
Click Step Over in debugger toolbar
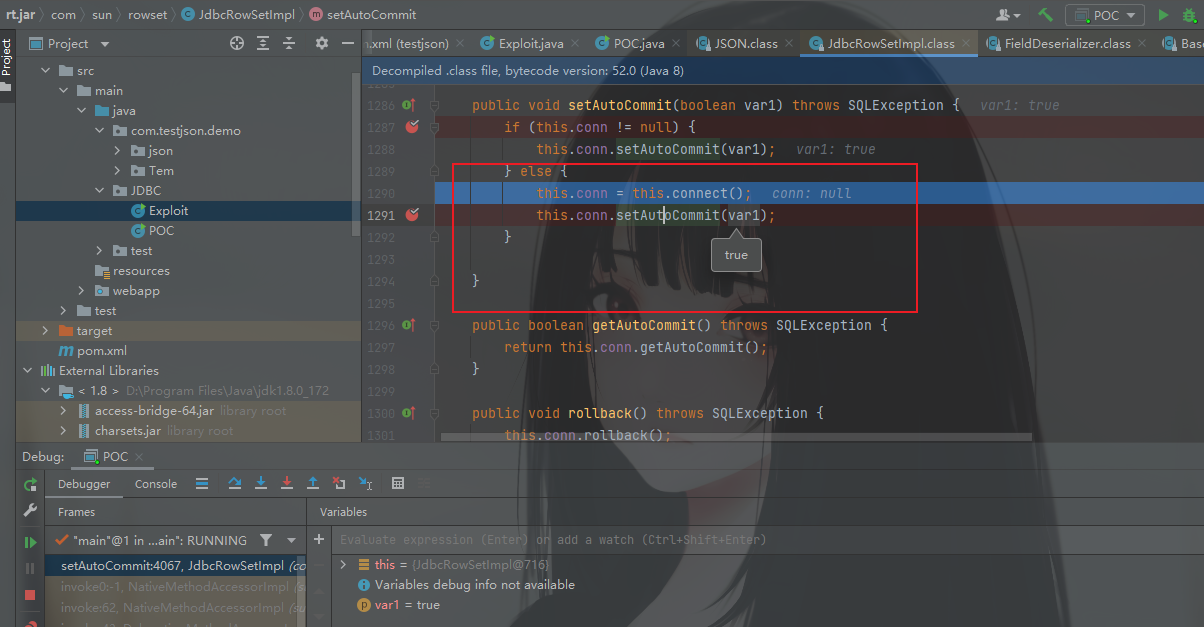pyautogui.click(x=235, y=484)
